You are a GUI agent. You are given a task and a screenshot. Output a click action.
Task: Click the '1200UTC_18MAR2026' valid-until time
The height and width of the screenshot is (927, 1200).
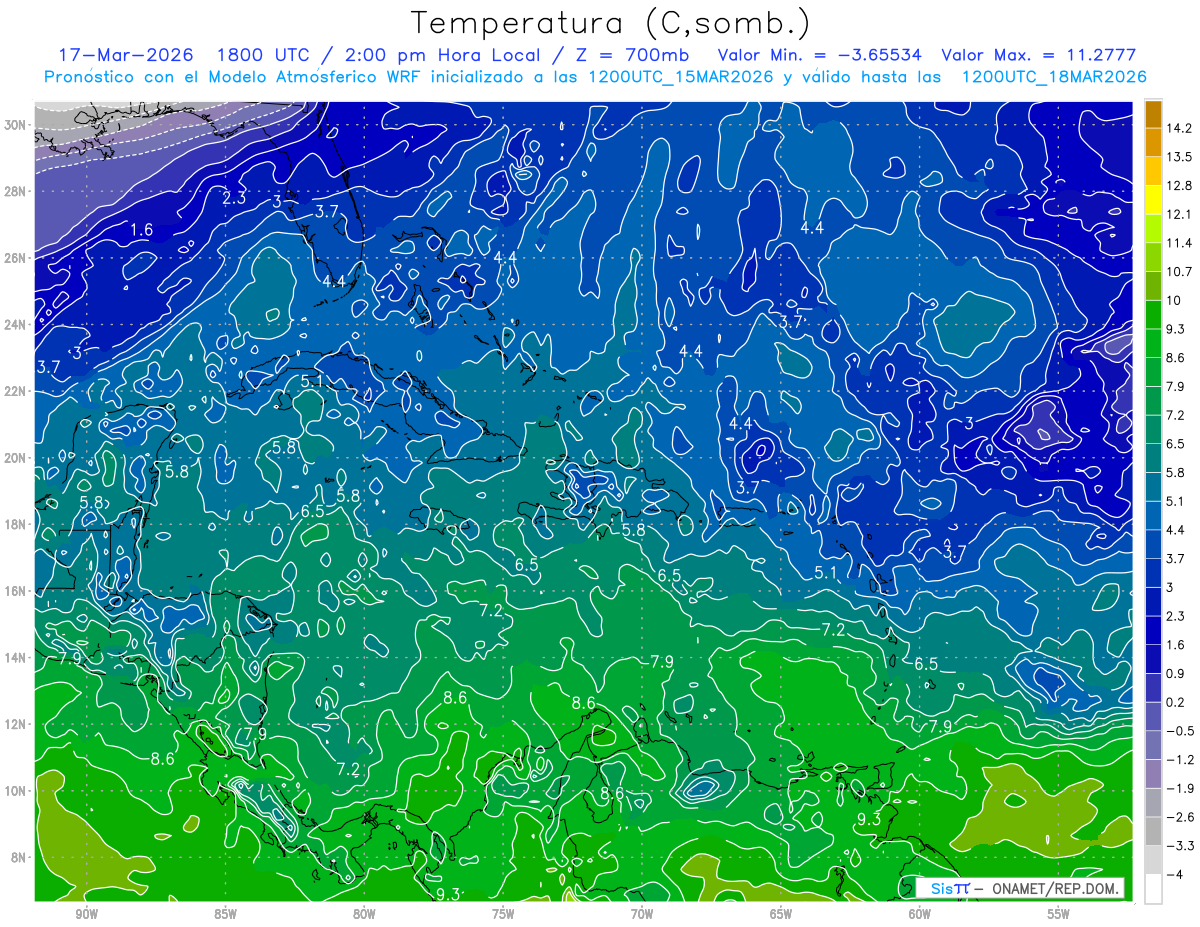[x=1053, y=76]
